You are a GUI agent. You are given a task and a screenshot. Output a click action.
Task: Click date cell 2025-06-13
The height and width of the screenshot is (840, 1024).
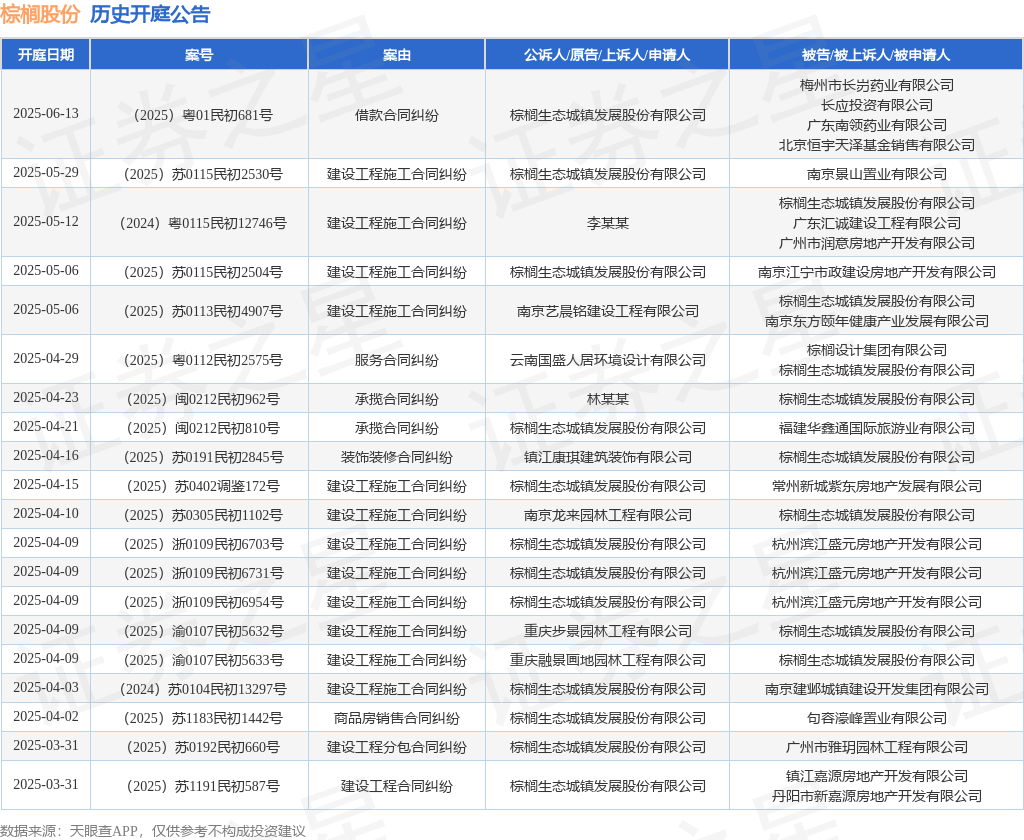tap(46, 114)
